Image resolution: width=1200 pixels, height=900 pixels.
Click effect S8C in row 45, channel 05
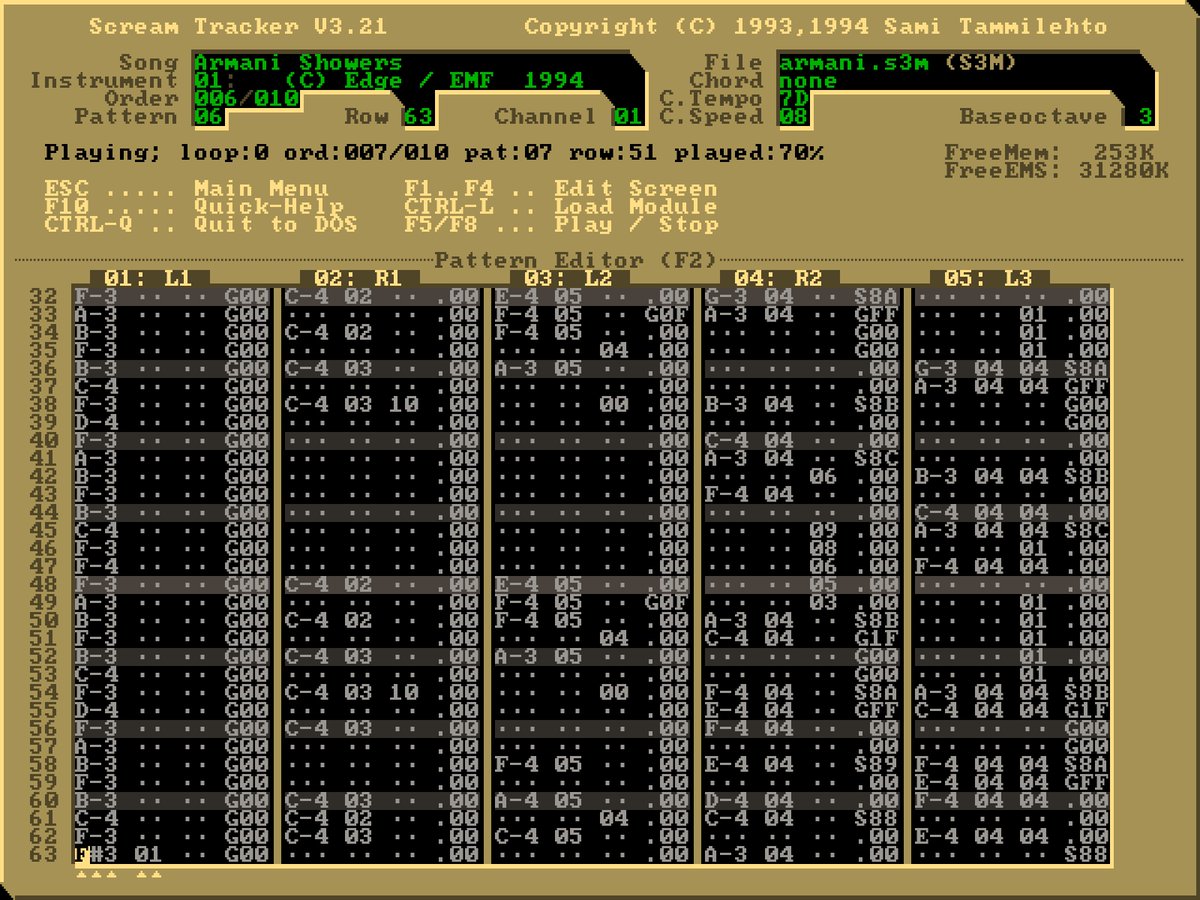pos(1086,530)
